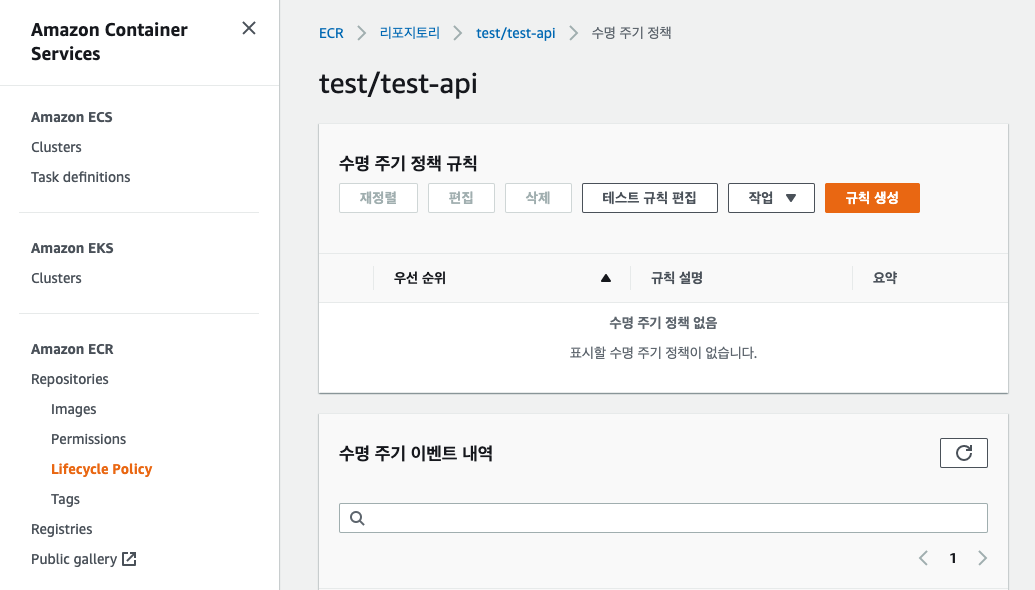Open the 작업 dropdown menu

[771, 198]
